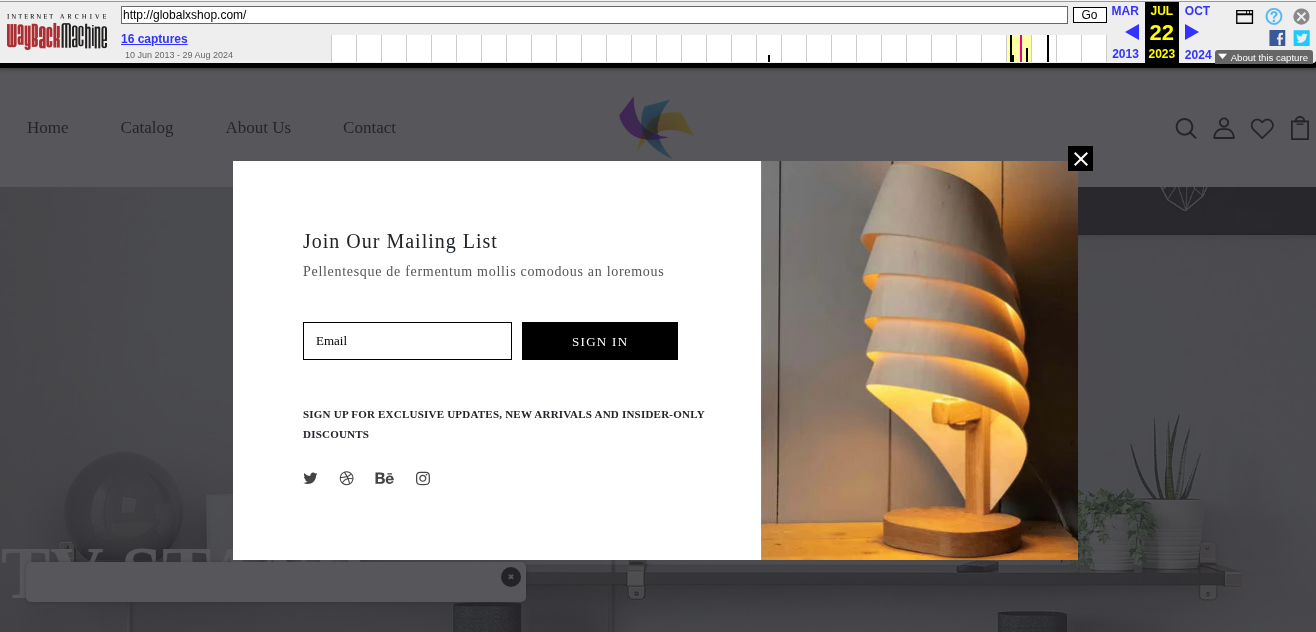
Task: Expand the About this capture dropdown
Action: [1263, 57]
